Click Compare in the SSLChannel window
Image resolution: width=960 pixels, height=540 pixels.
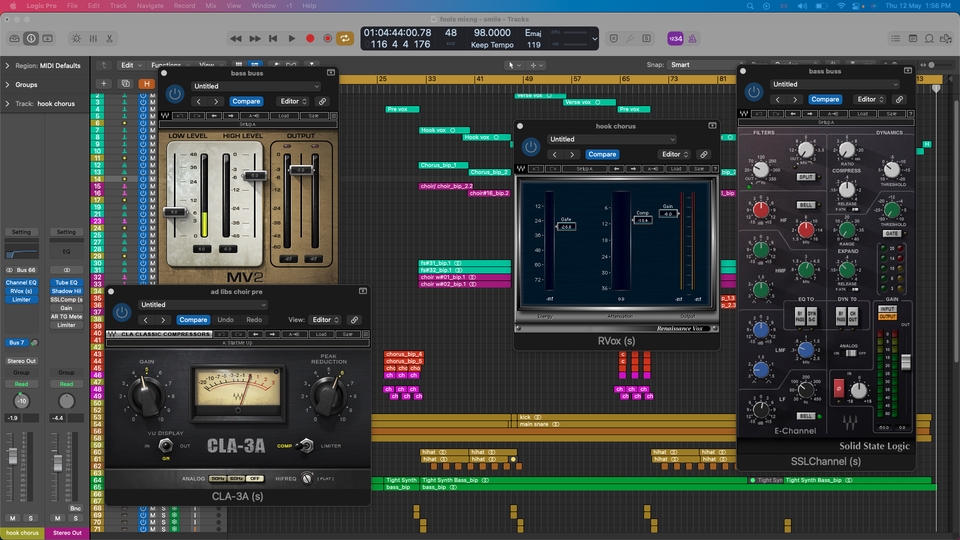[x=825, y=99]
